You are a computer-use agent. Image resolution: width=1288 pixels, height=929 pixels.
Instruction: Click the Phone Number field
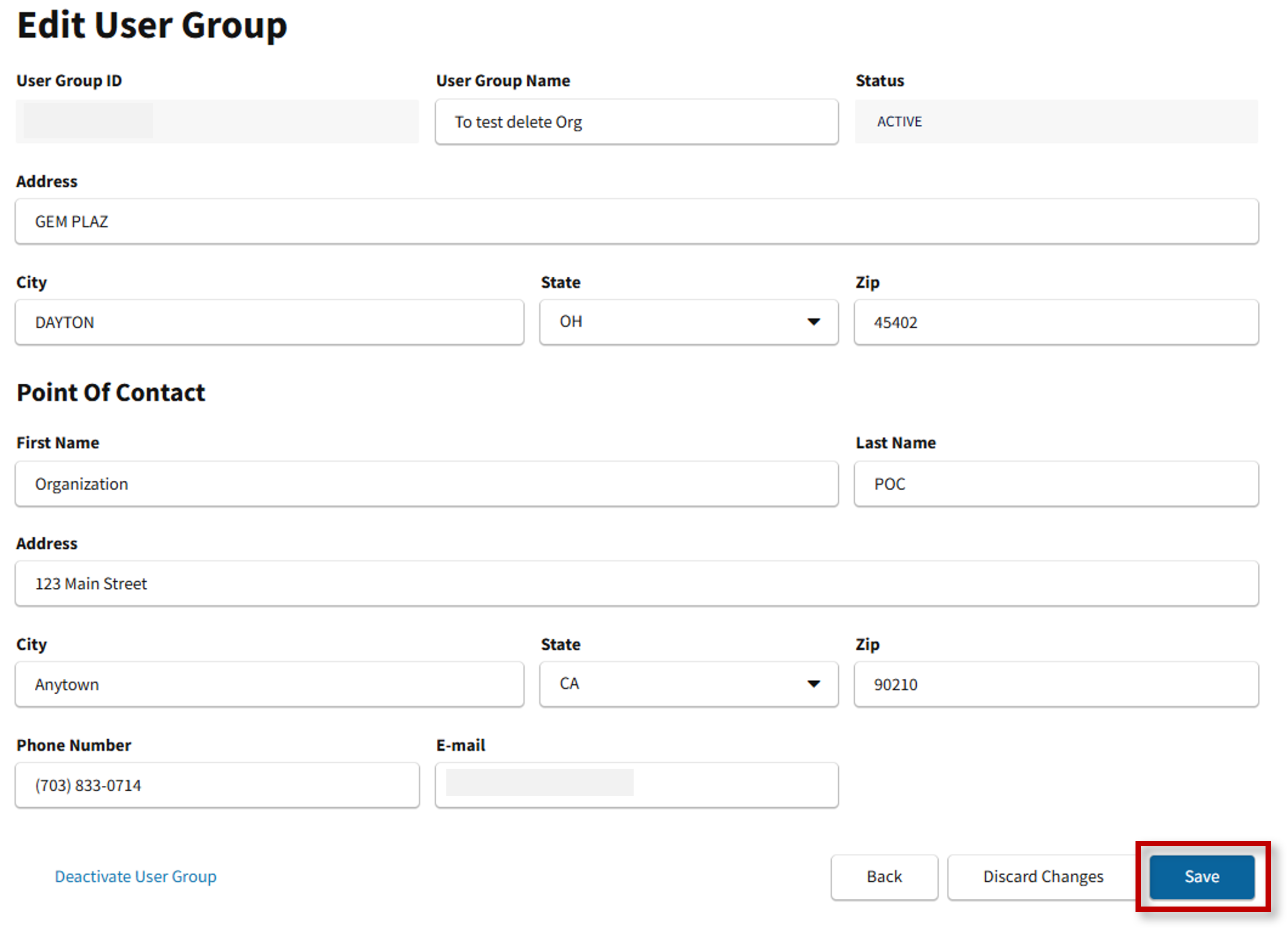218,785
